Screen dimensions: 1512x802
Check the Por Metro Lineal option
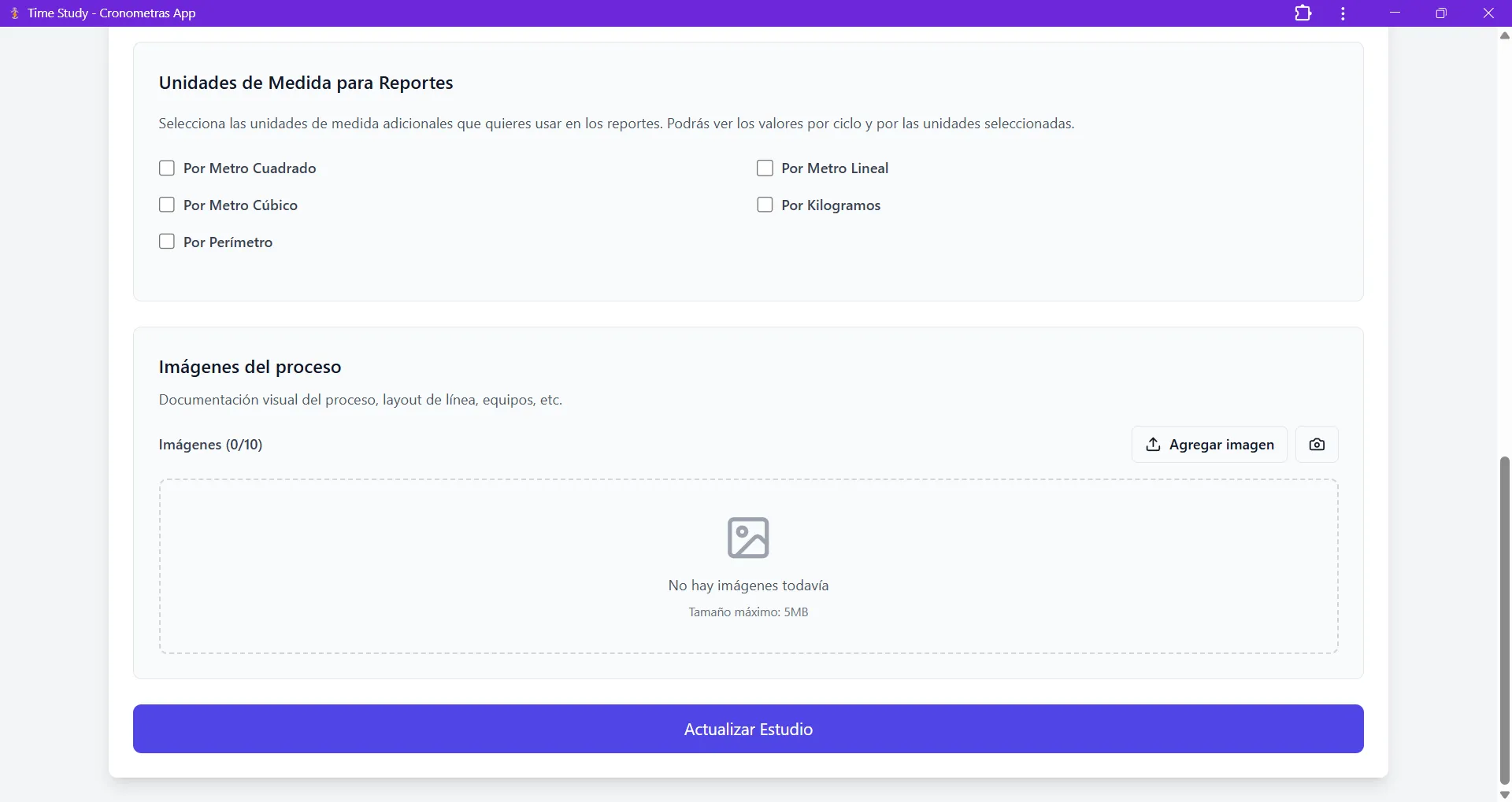tap(765, 168)
